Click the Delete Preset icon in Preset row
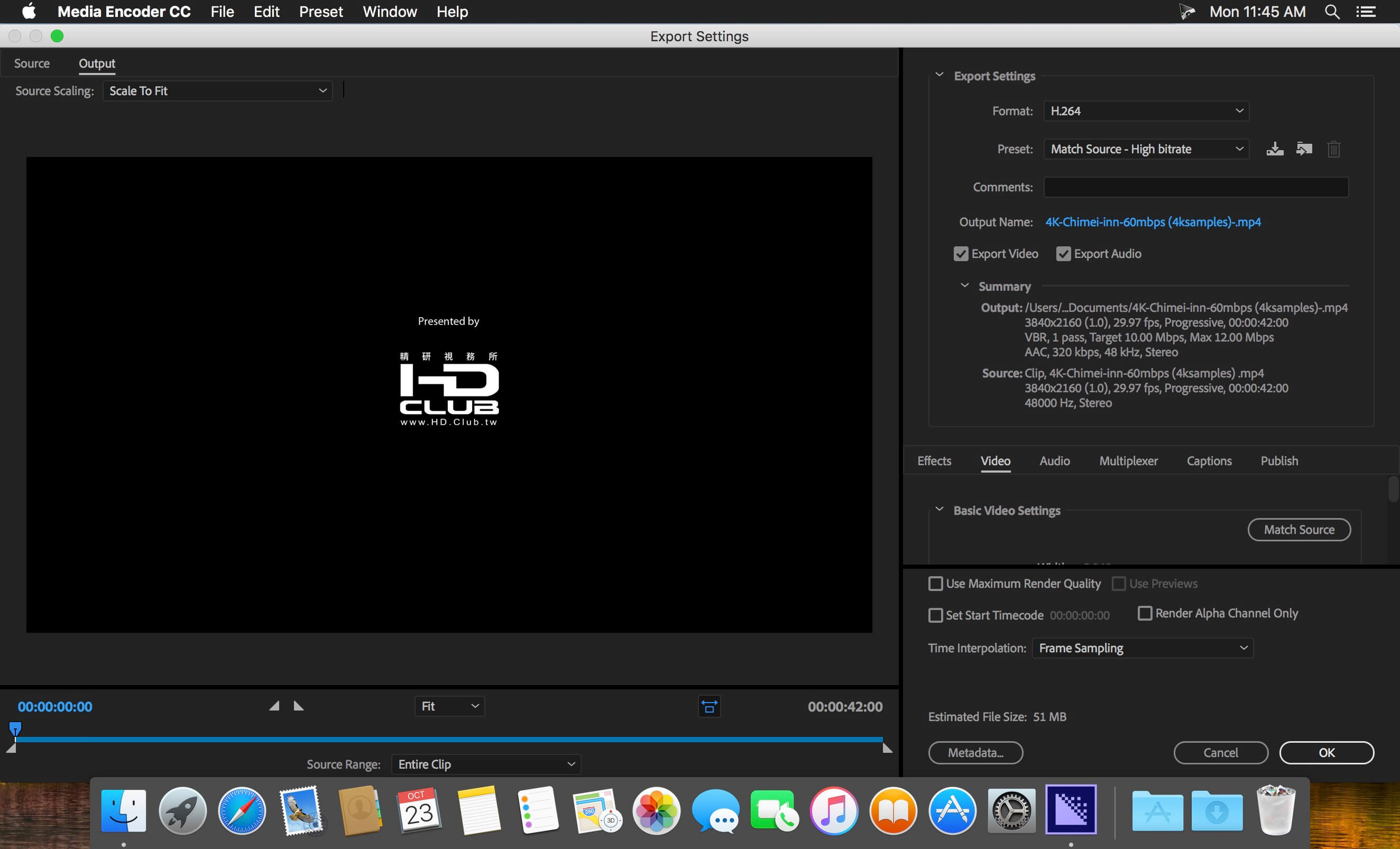The height and width of the screenshot is (849, 1400). tap(1333, 148)
